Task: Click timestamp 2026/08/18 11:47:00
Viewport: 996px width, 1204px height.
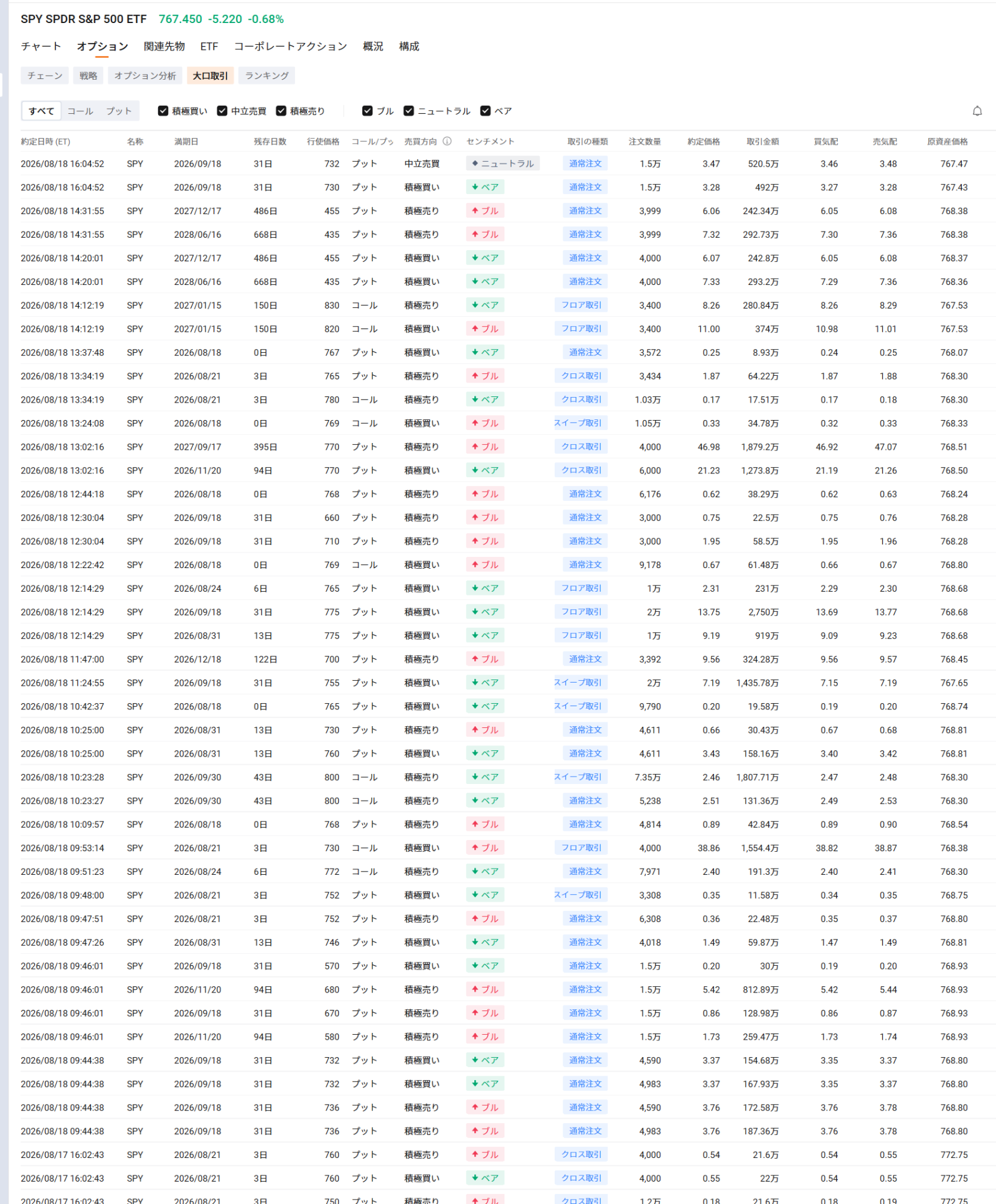Action: pyautogui.click(x=62, y=659)
